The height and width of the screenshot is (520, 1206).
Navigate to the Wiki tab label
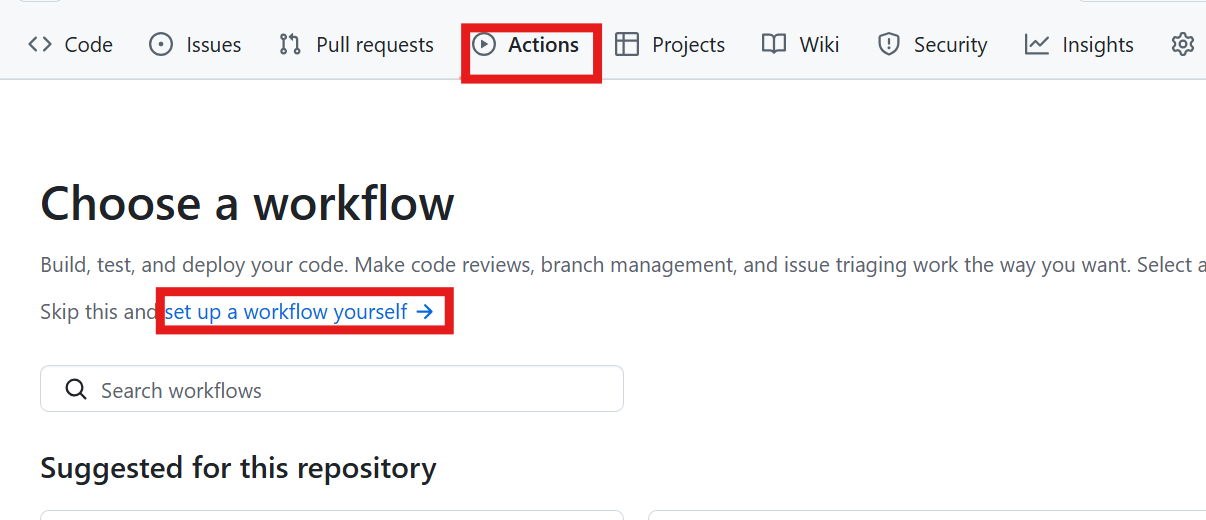point(819,45)
